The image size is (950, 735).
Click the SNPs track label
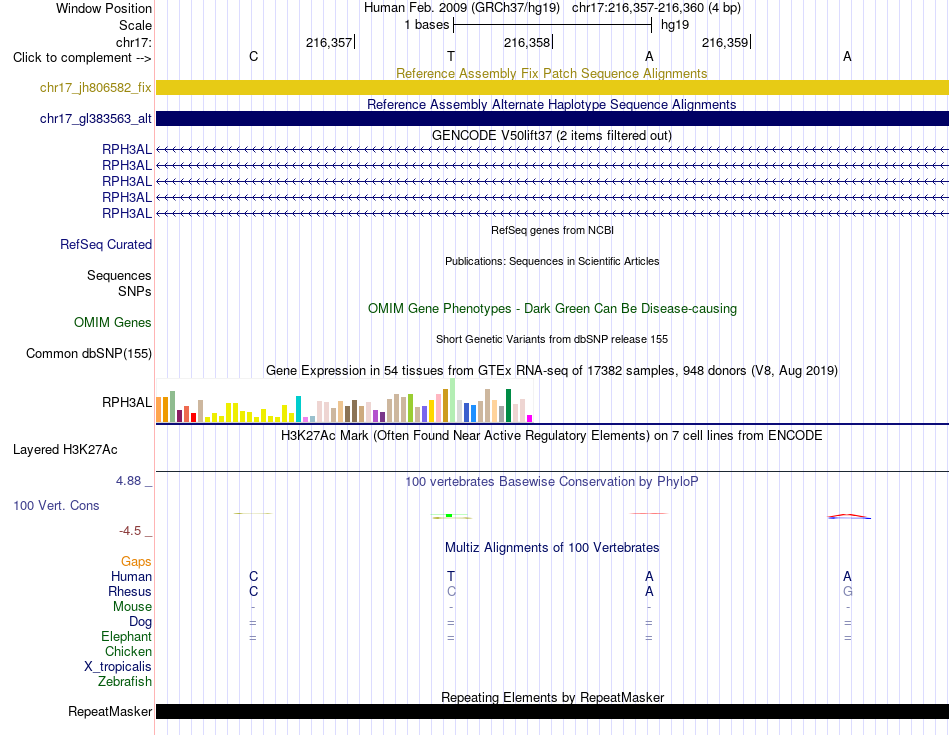coord(135,291)
